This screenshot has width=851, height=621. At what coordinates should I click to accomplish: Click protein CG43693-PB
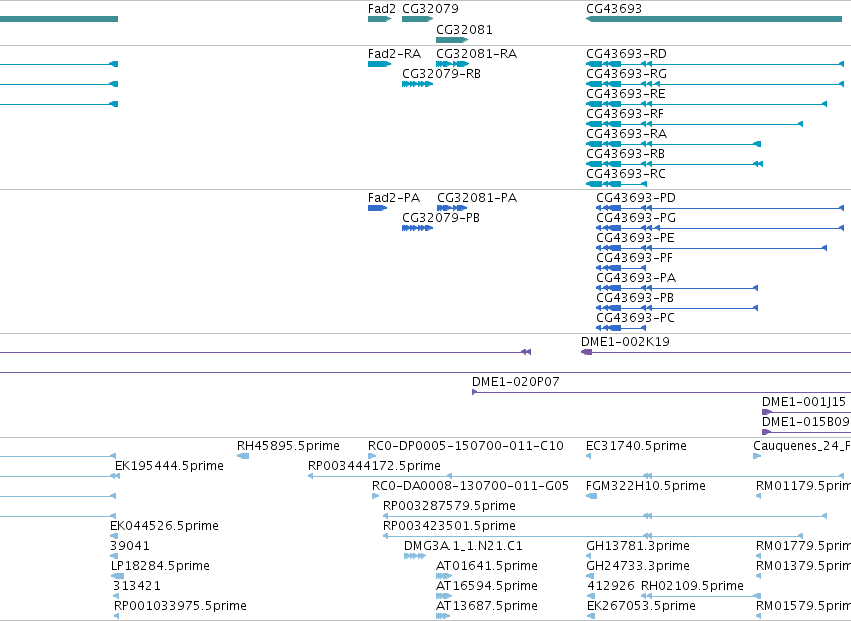click(635, 299)
